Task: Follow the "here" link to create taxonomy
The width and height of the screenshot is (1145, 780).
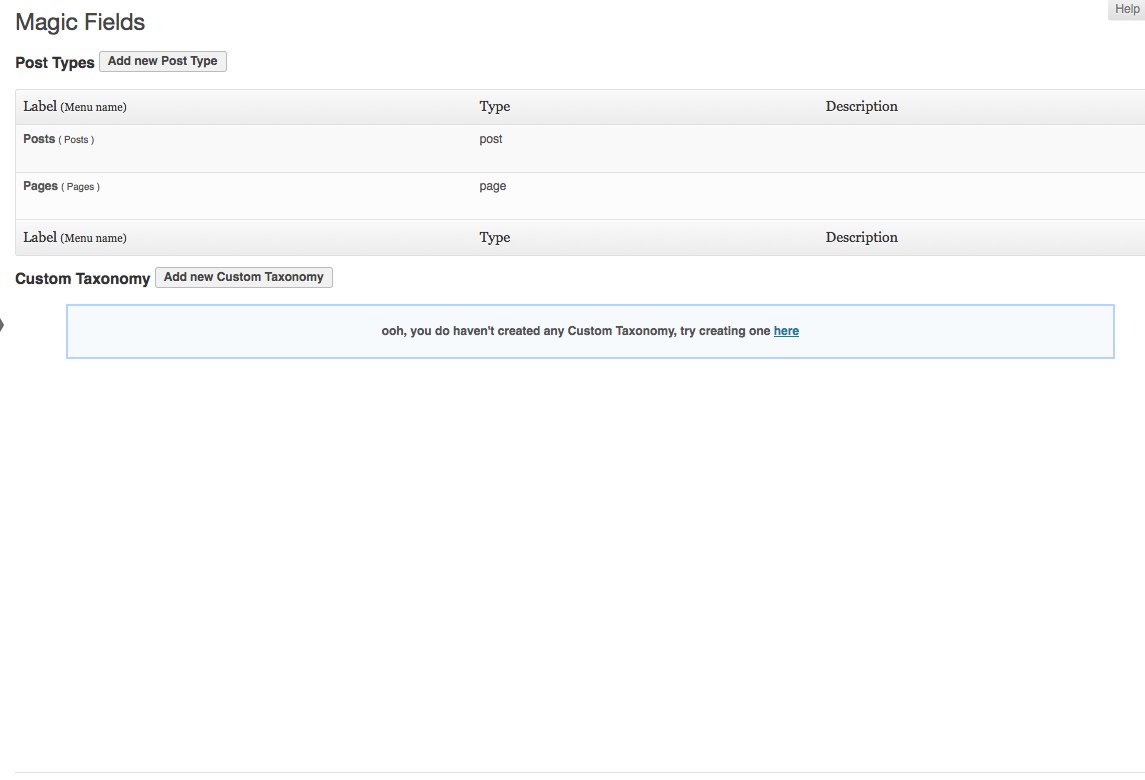Action: [786, 331]
